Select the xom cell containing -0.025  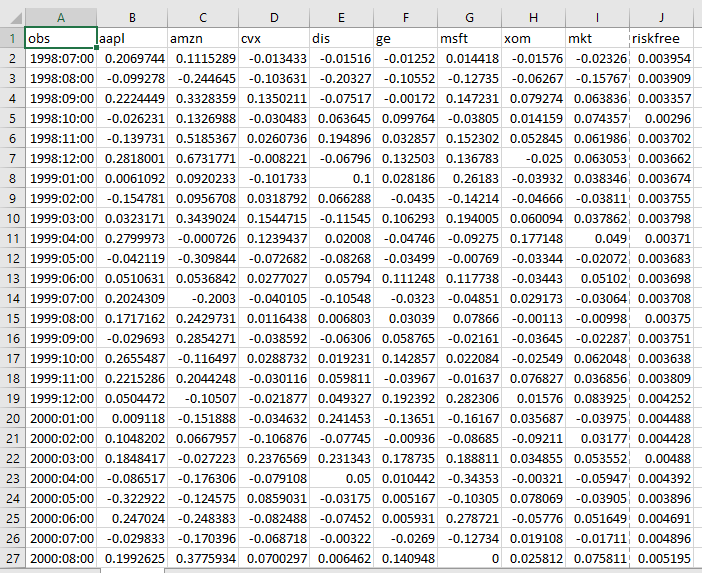tap(533, 158)
